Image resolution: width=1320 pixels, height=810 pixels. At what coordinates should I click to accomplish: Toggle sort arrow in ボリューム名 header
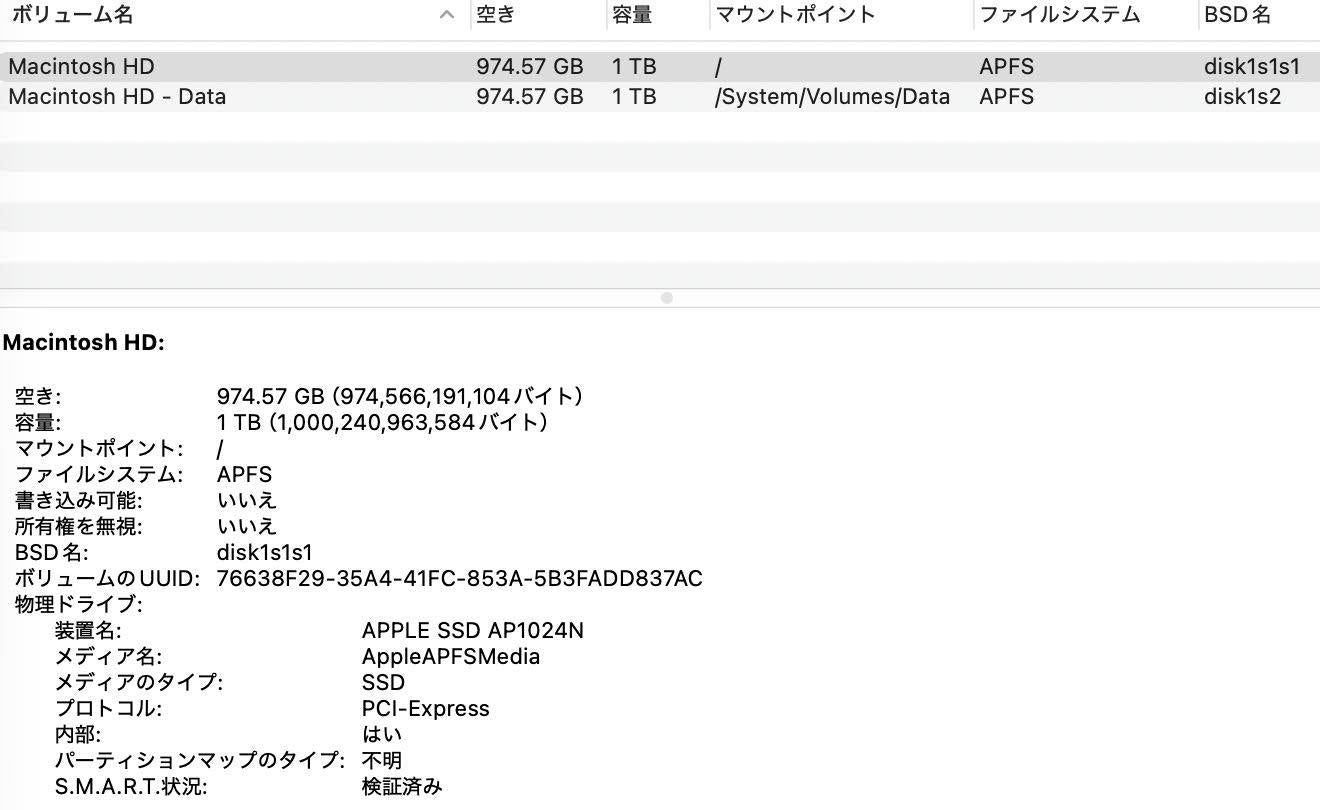[448, 15]
